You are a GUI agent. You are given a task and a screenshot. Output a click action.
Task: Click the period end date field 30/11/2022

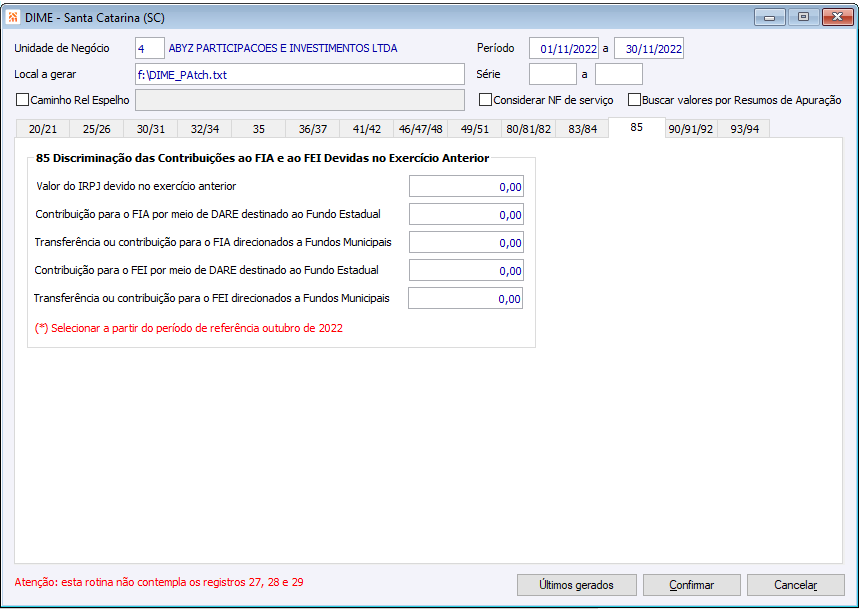(x=649, y=48)
